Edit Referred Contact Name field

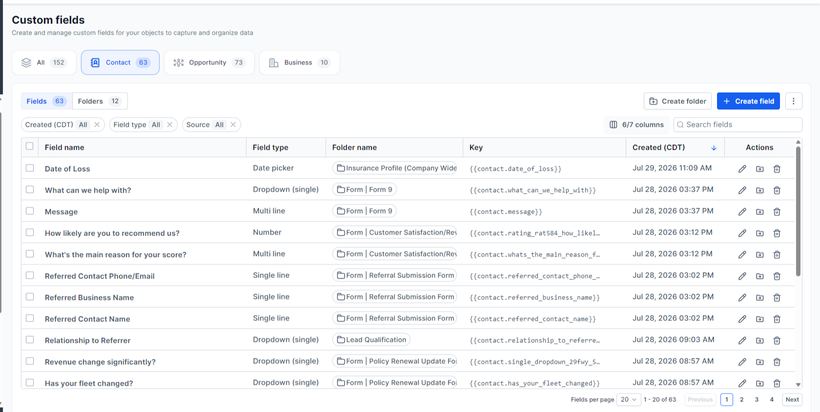(x=742, y=319)
